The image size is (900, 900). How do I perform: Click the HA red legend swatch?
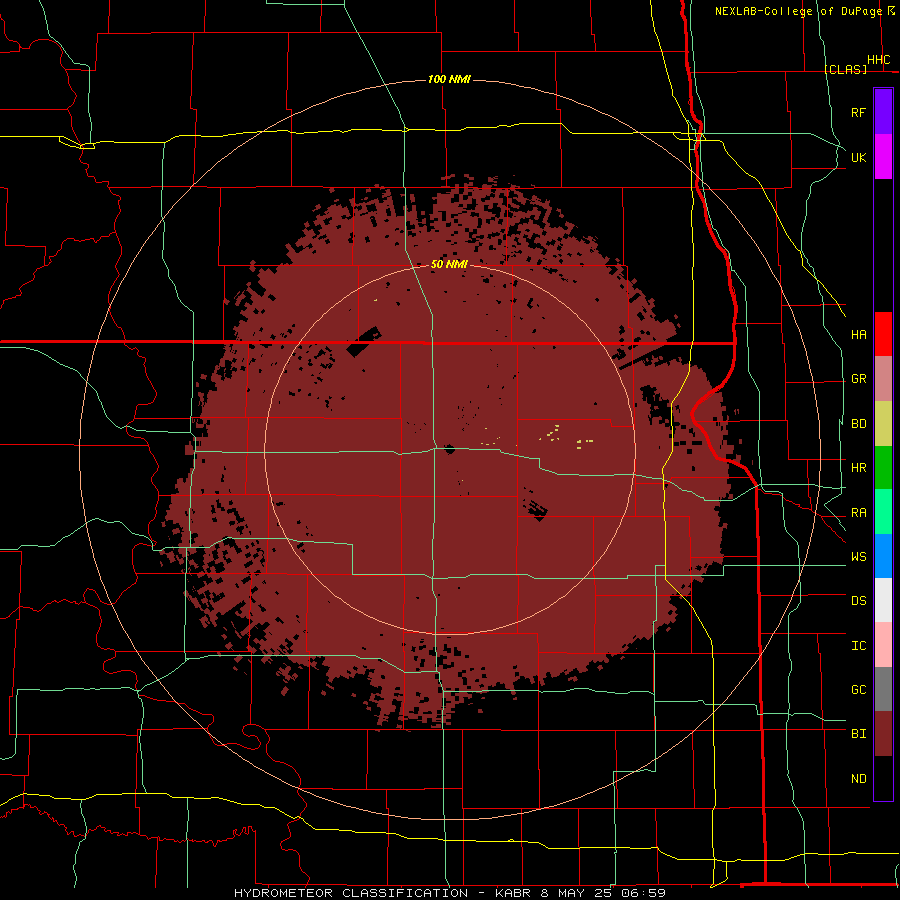(x=883, y=334)
